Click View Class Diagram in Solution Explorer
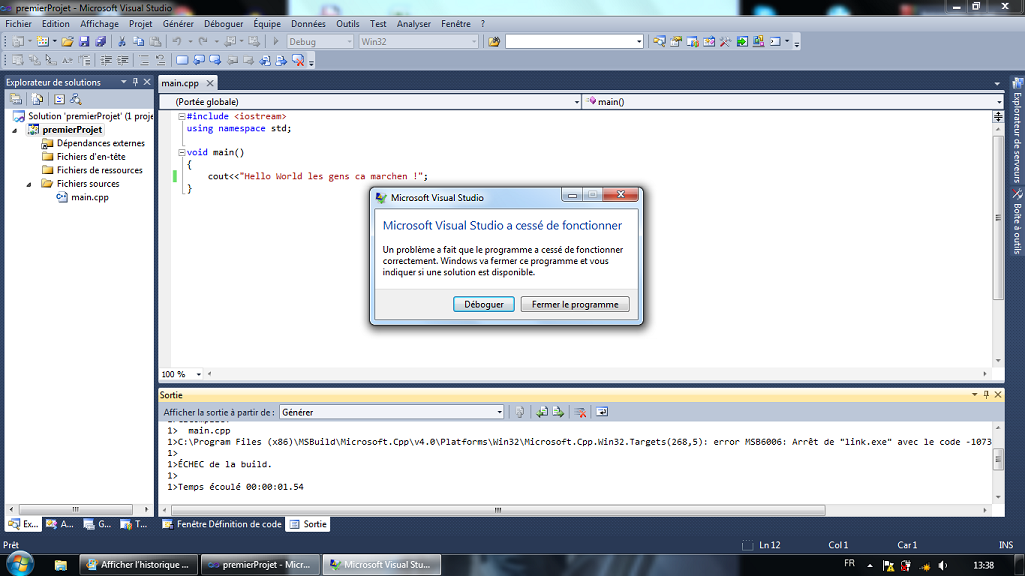The image size is (1025, 576). coord(76,99)
